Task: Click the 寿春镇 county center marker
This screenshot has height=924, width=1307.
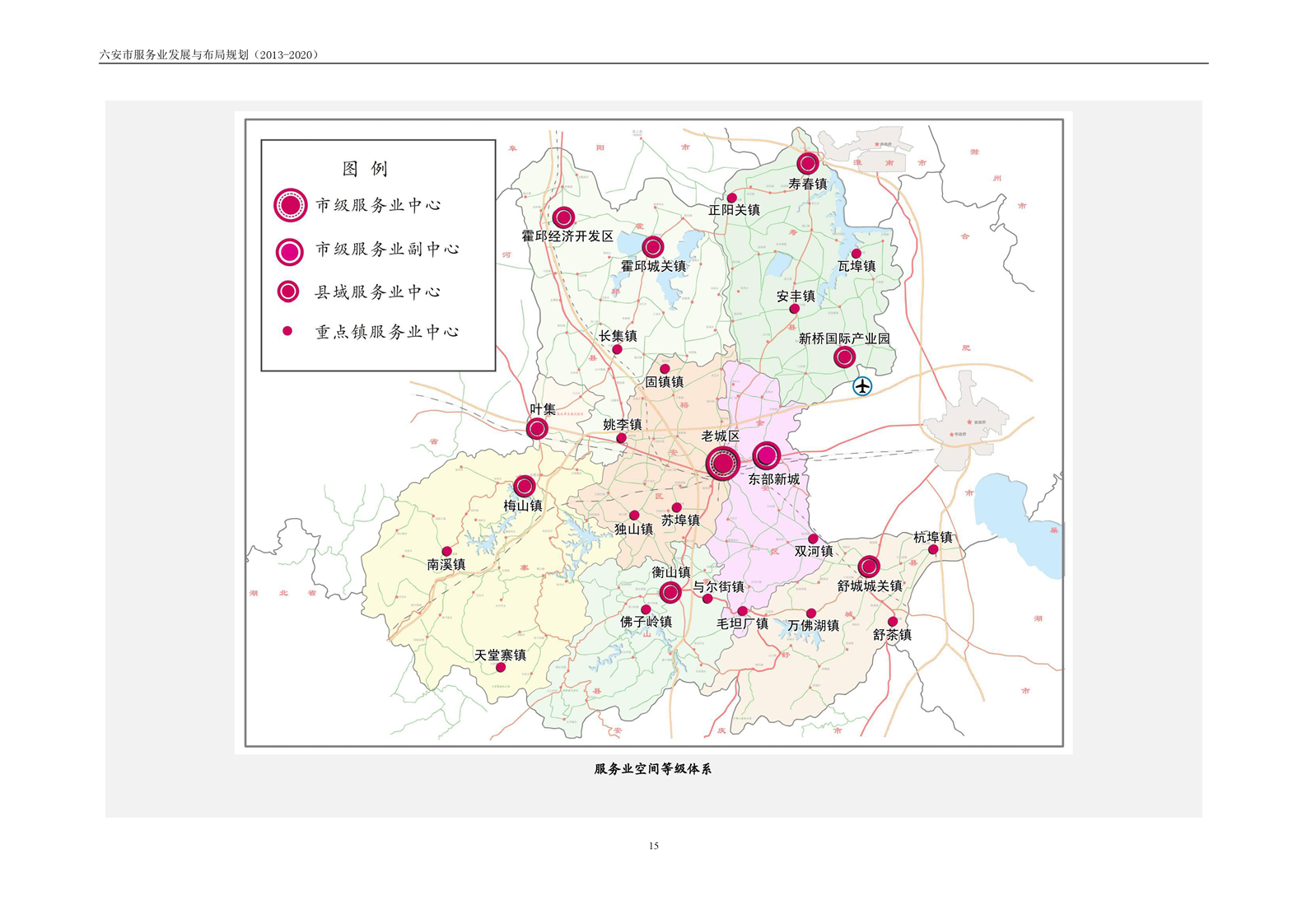Action: pyautogui.click(x=808, y=163)
